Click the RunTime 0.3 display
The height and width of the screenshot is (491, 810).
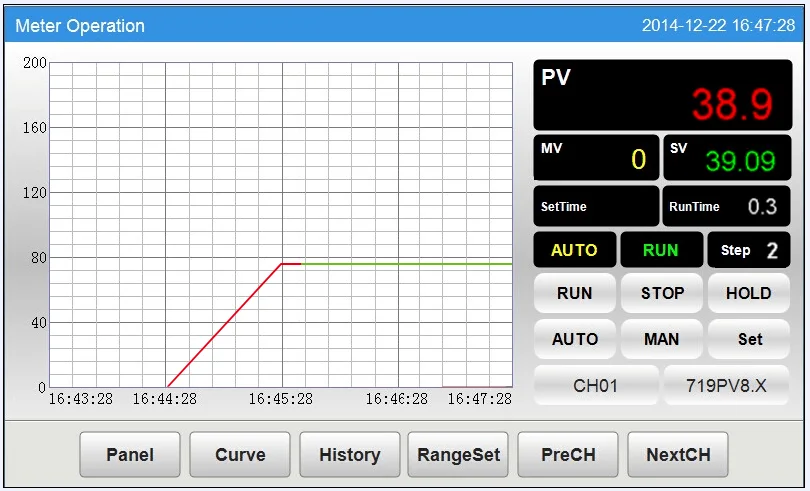click(x=726, y=206)
